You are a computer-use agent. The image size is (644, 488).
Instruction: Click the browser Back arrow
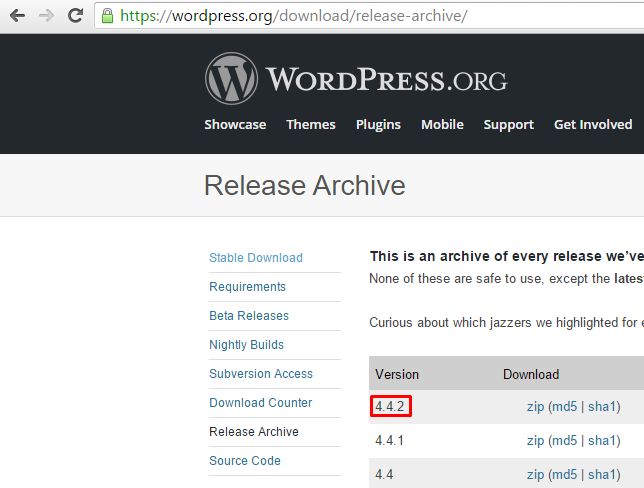[x=17, y=16]
